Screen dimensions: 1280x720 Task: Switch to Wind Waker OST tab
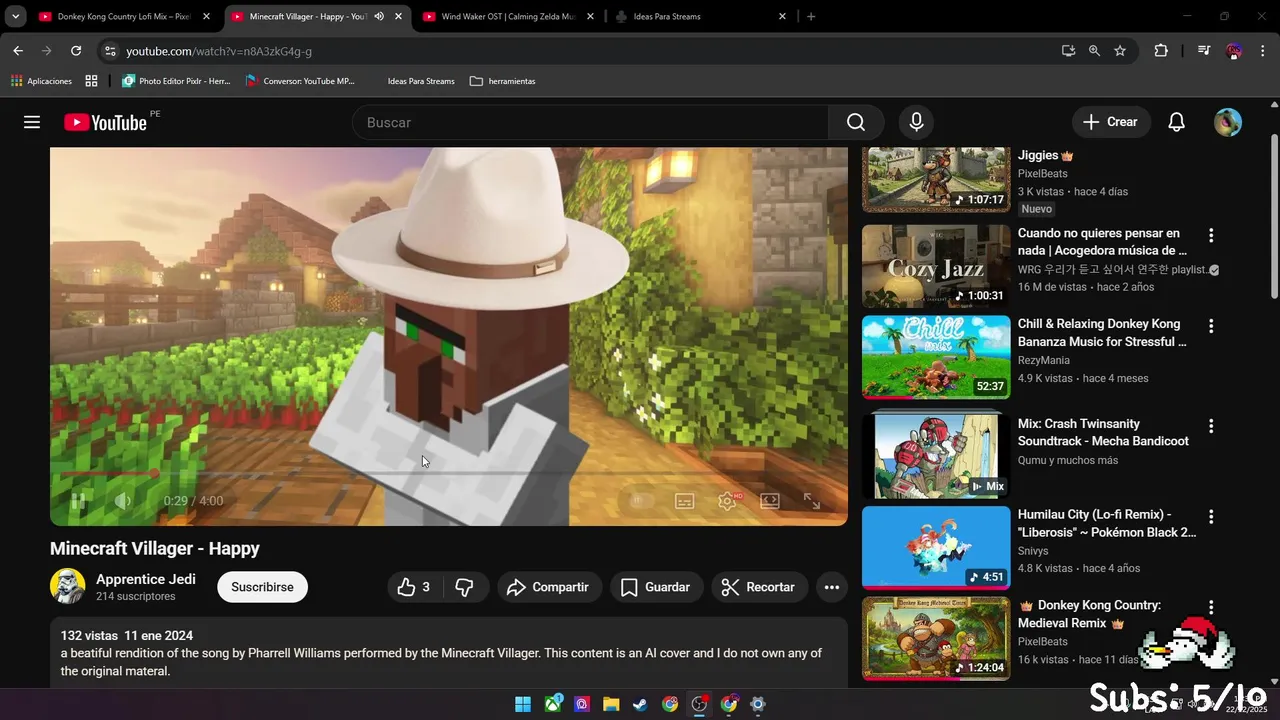tap(508, 16)
